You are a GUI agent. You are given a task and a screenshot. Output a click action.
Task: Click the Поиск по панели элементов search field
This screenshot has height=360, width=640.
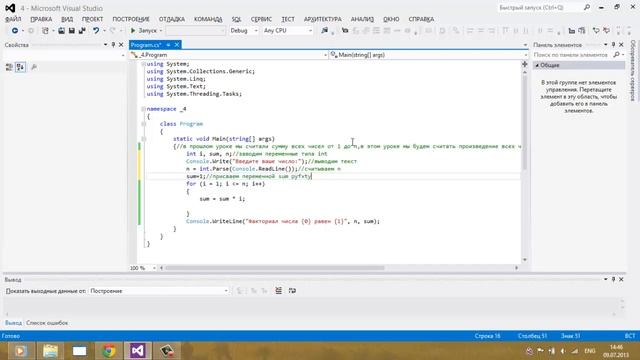click(x=572, y=55)
